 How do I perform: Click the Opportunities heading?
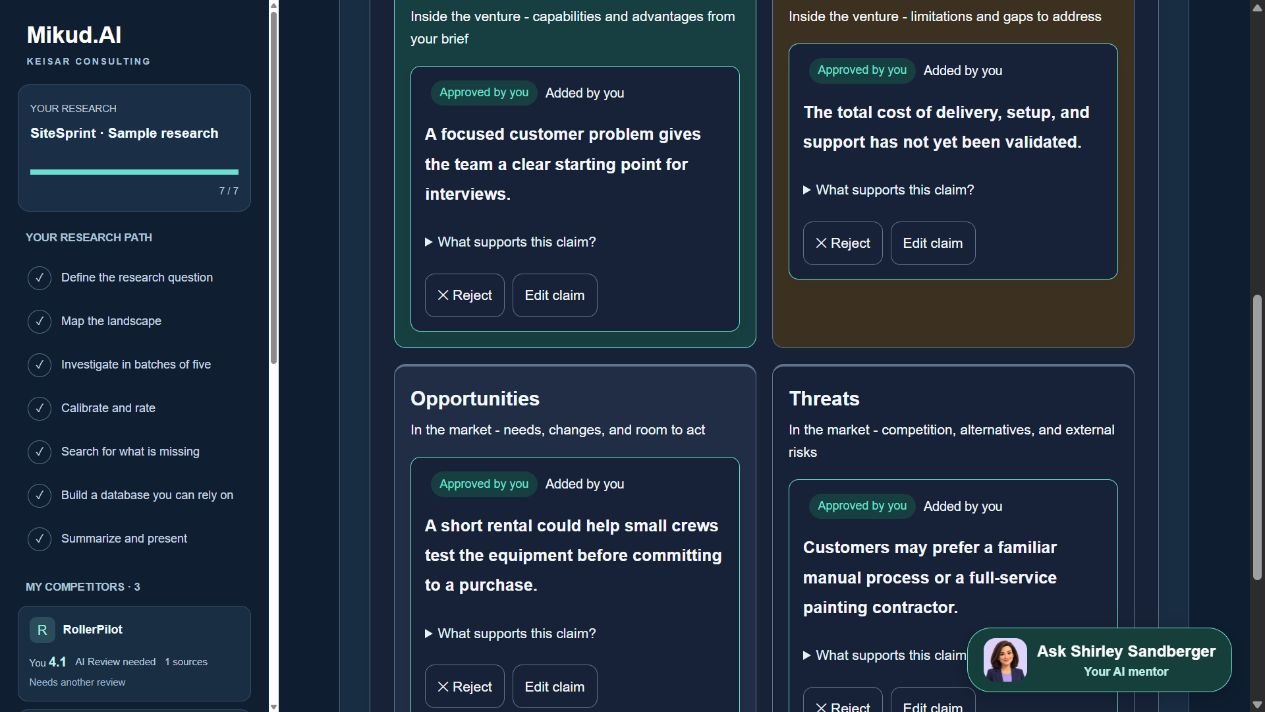475,398
